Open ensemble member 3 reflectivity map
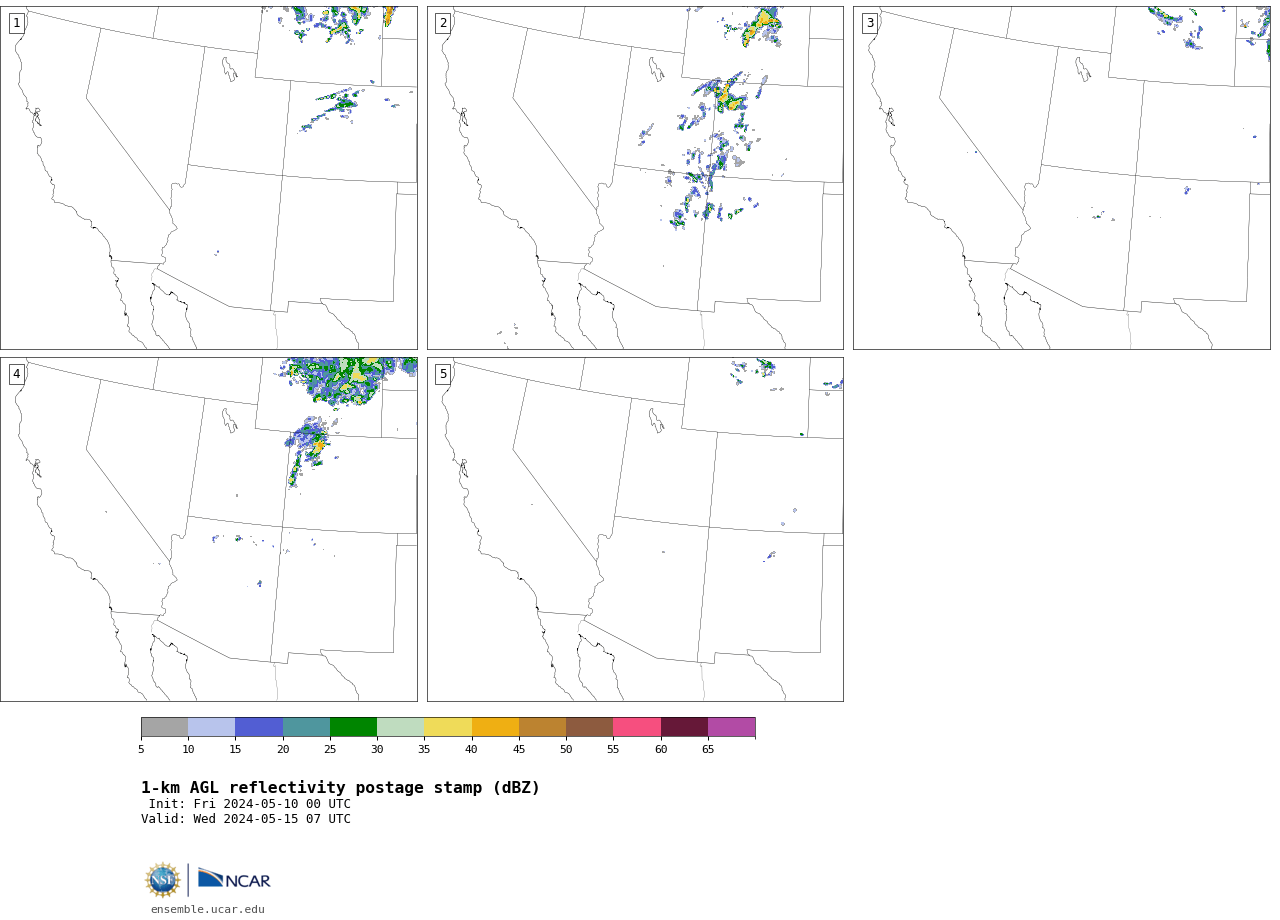The image size is (1280, 920). [x=1061, y=178]
